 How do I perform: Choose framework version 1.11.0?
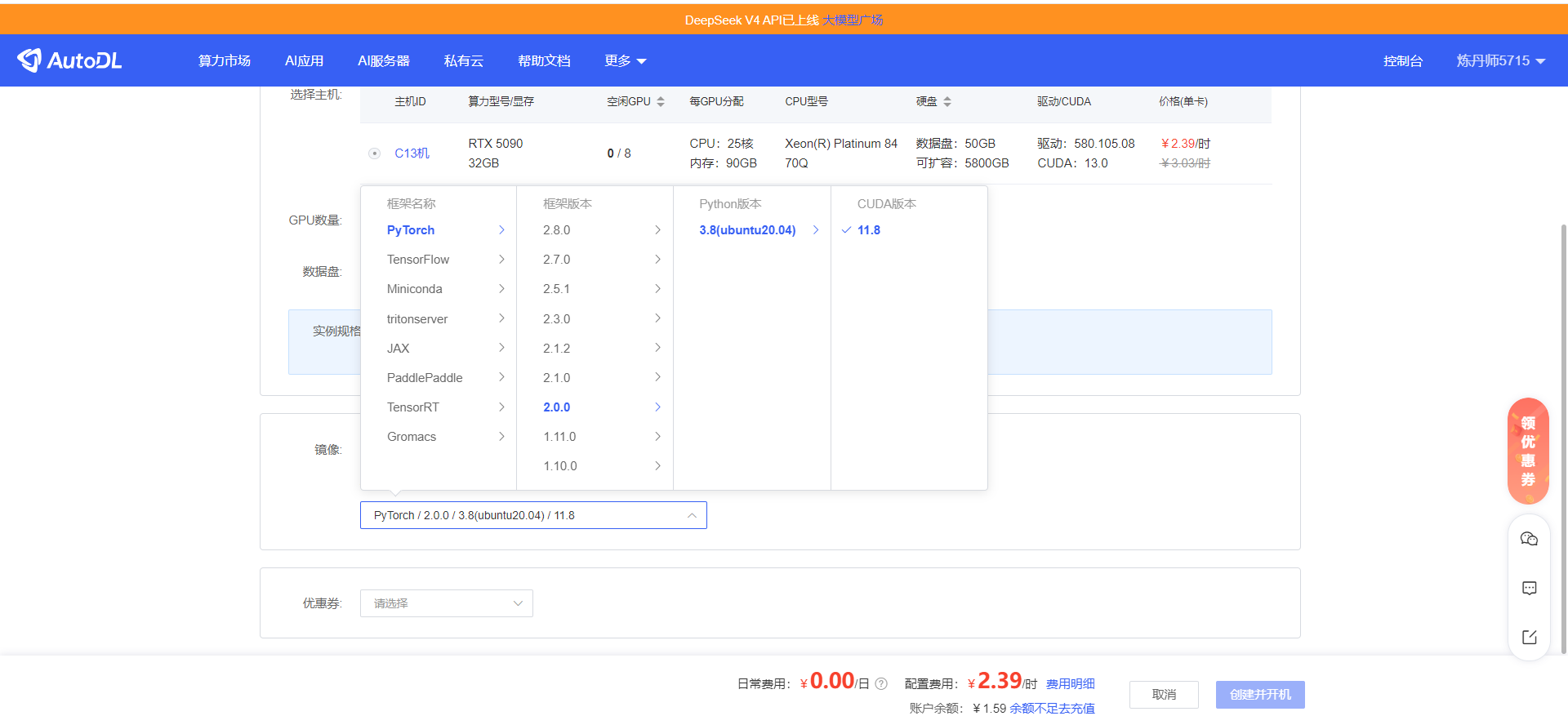coord(595,437)
